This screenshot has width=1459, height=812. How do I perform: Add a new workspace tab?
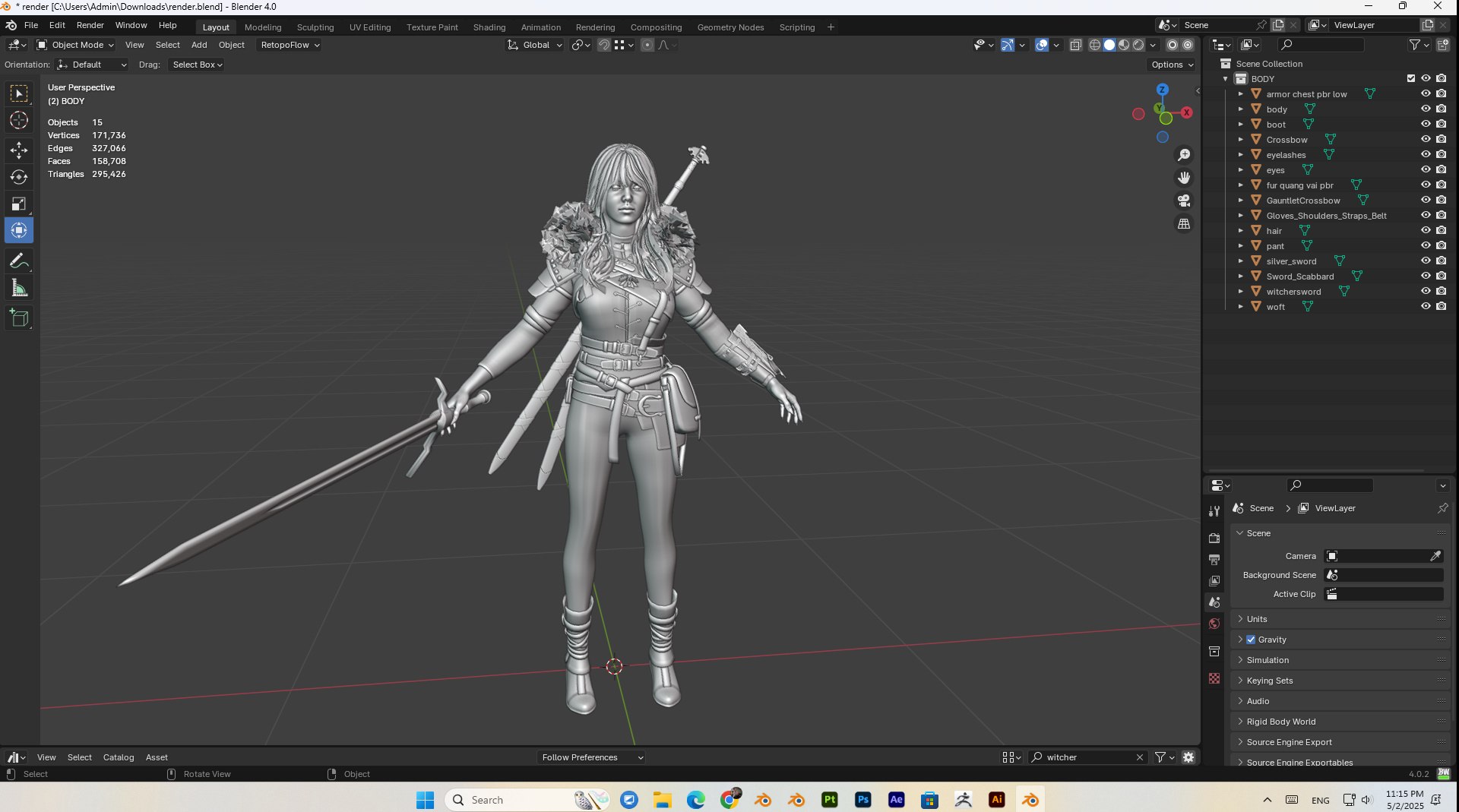pyautogui.click(x=831, y=27)
